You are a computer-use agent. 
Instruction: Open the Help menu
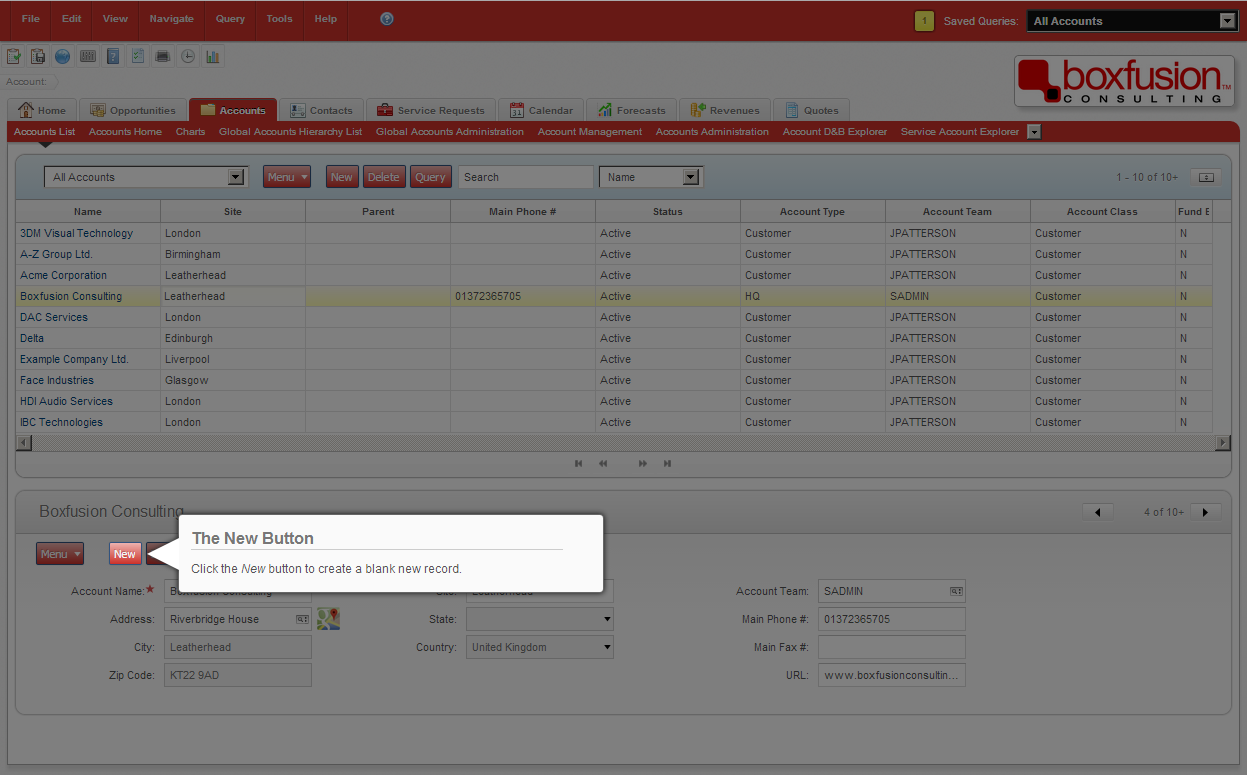click(x=326, y=19)
